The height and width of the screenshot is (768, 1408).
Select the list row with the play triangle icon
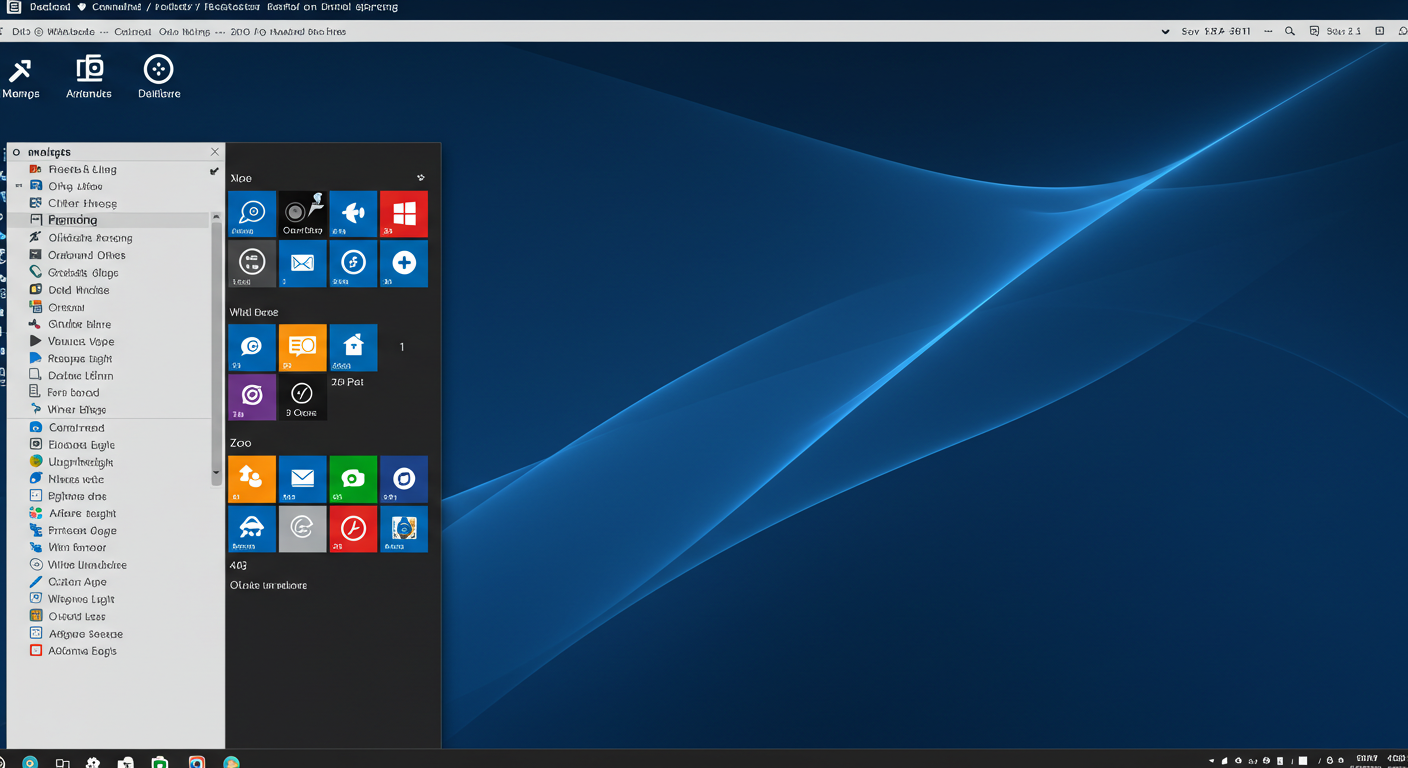click(108, 341)
